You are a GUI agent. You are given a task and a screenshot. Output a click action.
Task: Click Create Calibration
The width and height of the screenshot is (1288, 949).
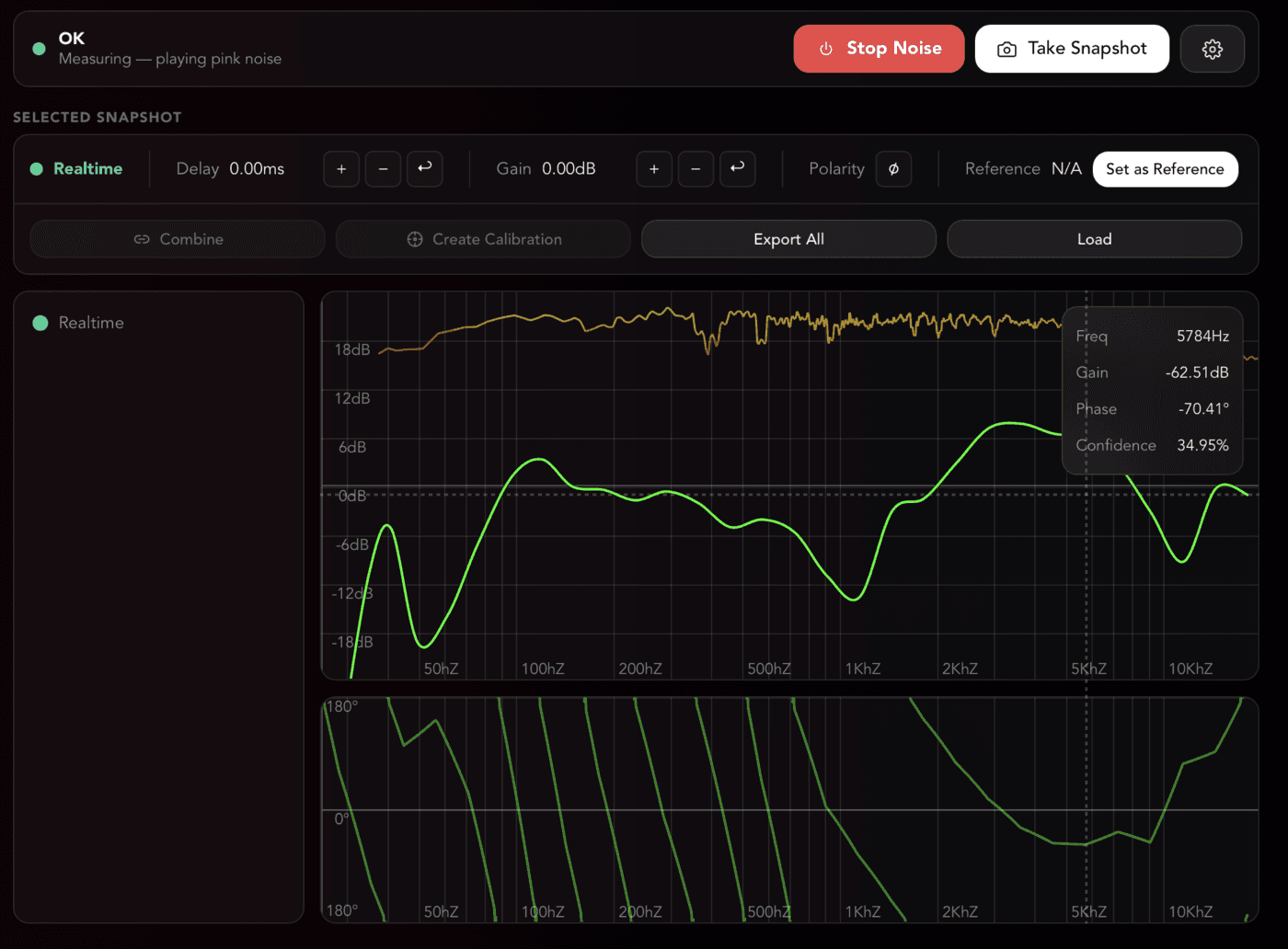click(483, 239)
